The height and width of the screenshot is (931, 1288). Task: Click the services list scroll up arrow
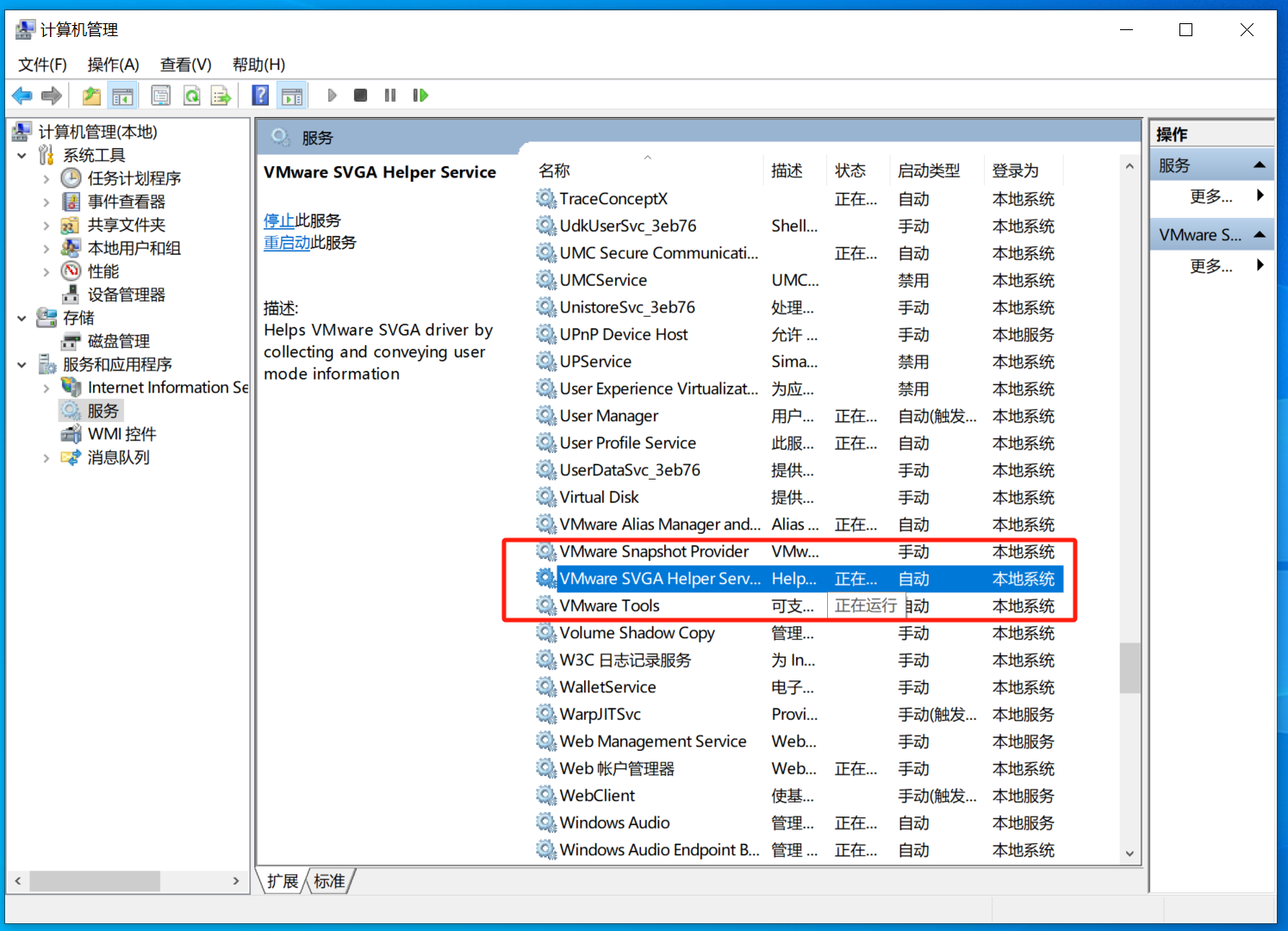tap(1129, 166)
